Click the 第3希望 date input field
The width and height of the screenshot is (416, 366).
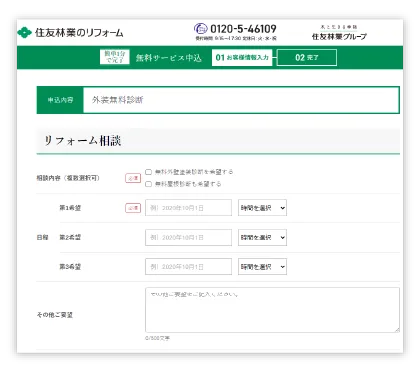click(x=188, y=267)
